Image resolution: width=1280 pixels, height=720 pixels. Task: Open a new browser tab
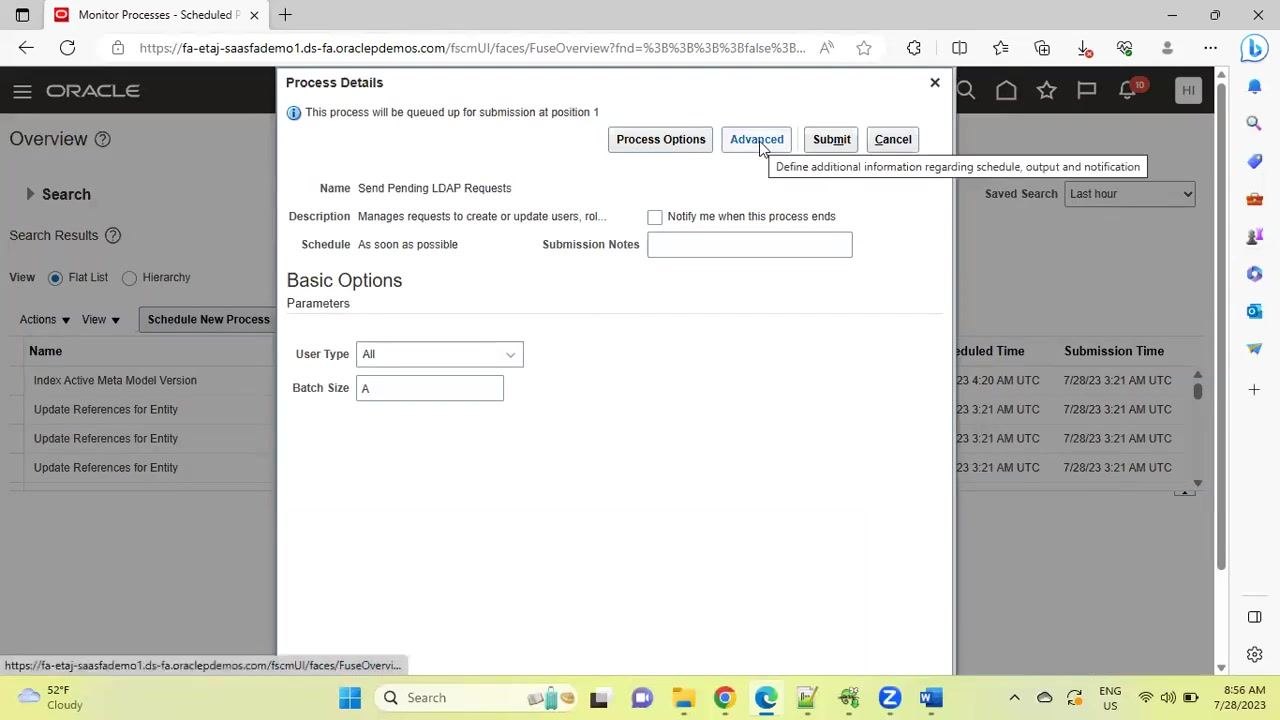click(x=285, y=15)
